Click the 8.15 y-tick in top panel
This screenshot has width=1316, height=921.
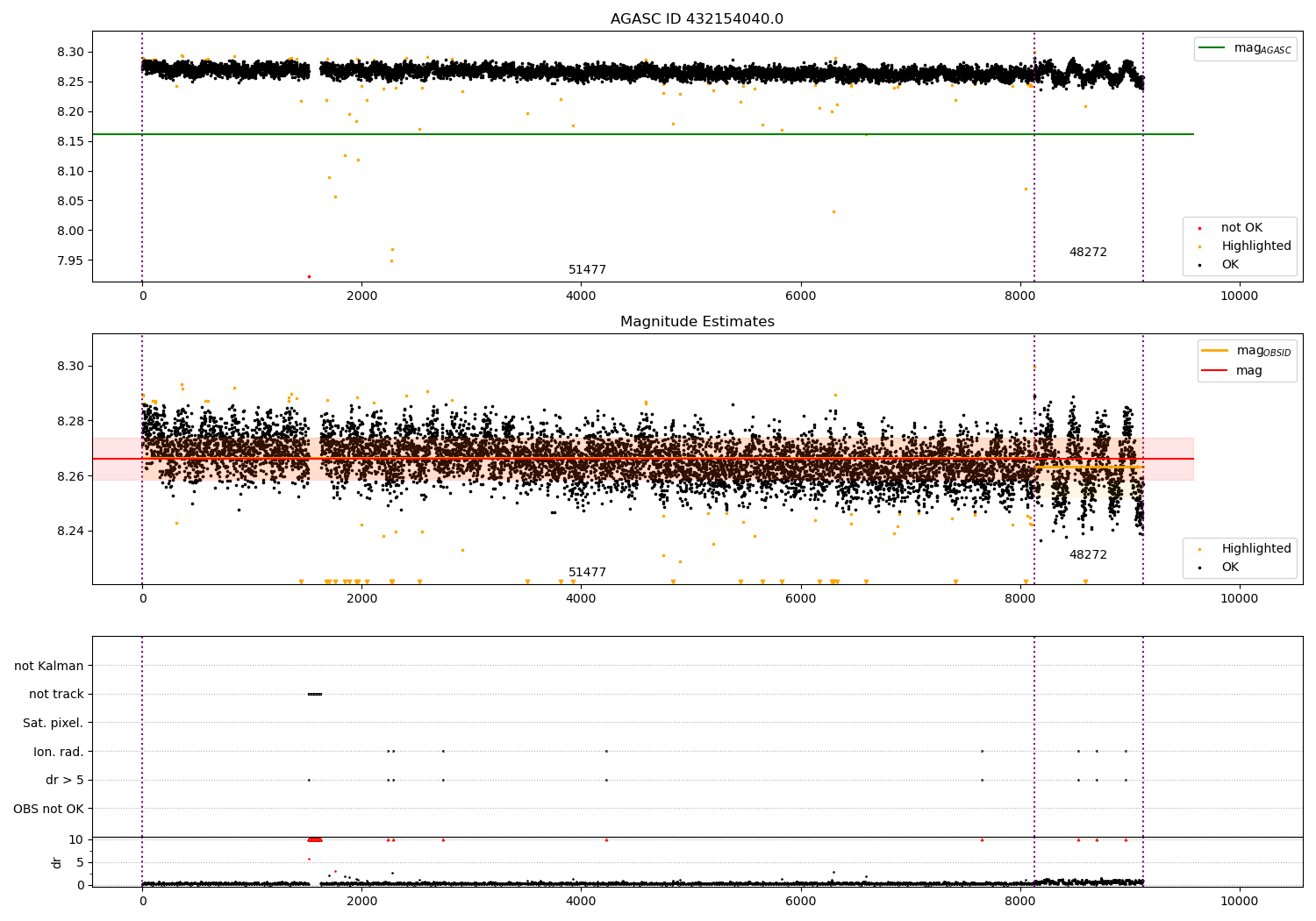(x=72, y=142)
